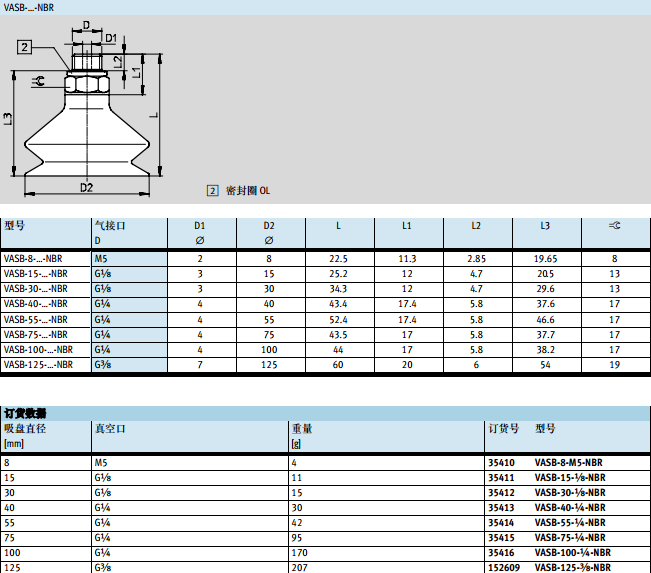This screenshot has height=573, width=651.
Task: Click the L3 value 38.2
Action: coord(545,349)
